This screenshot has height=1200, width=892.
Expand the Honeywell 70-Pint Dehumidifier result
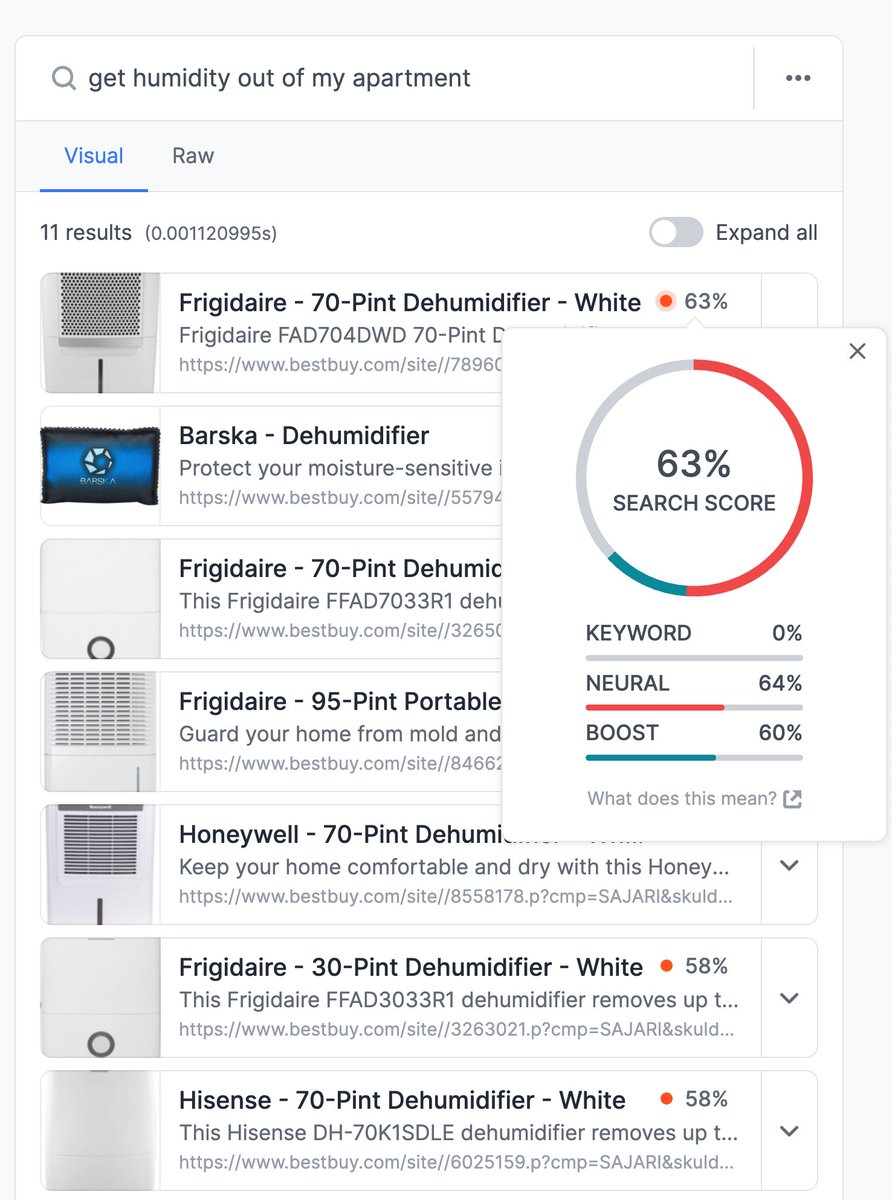789,865
